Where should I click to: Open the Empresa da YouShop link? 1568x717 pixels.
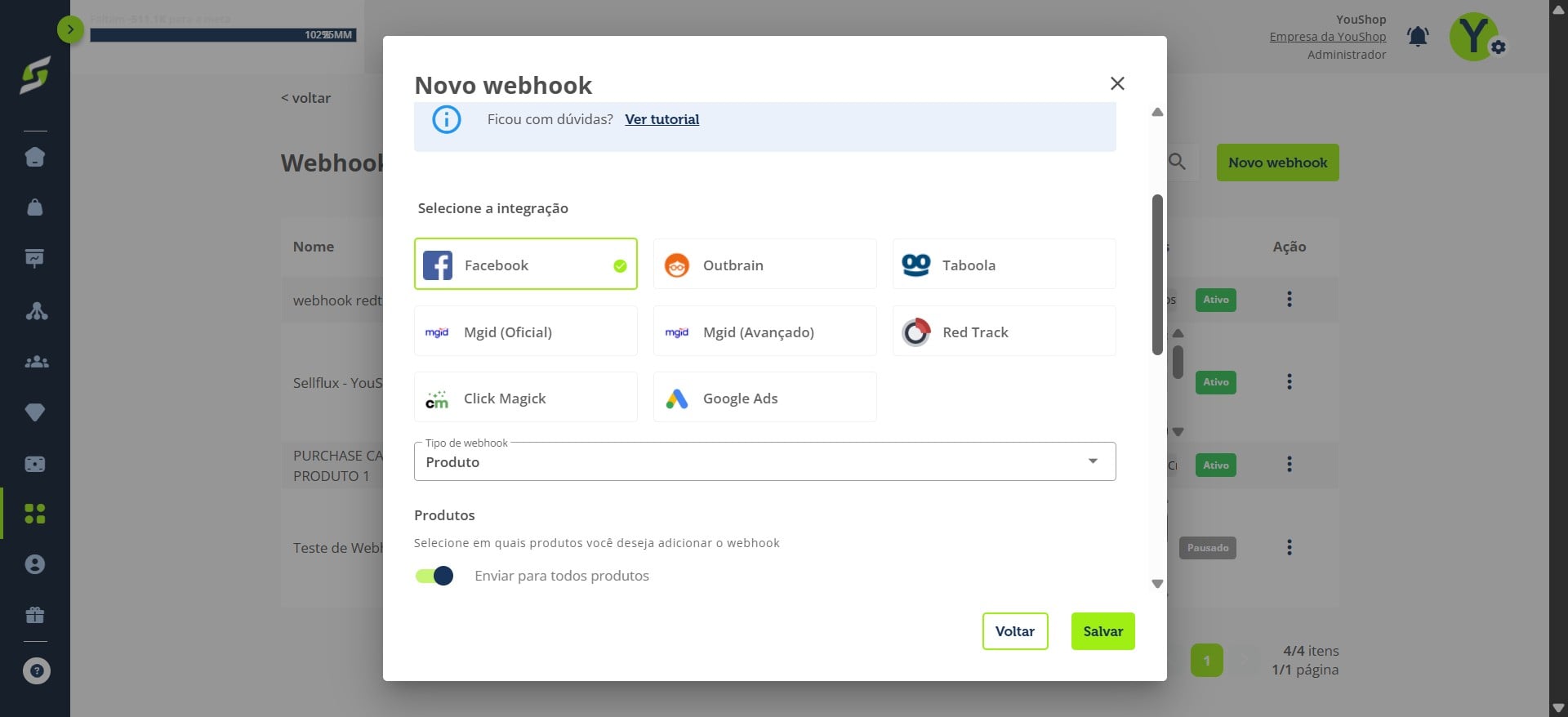[x=1327, y=37]
